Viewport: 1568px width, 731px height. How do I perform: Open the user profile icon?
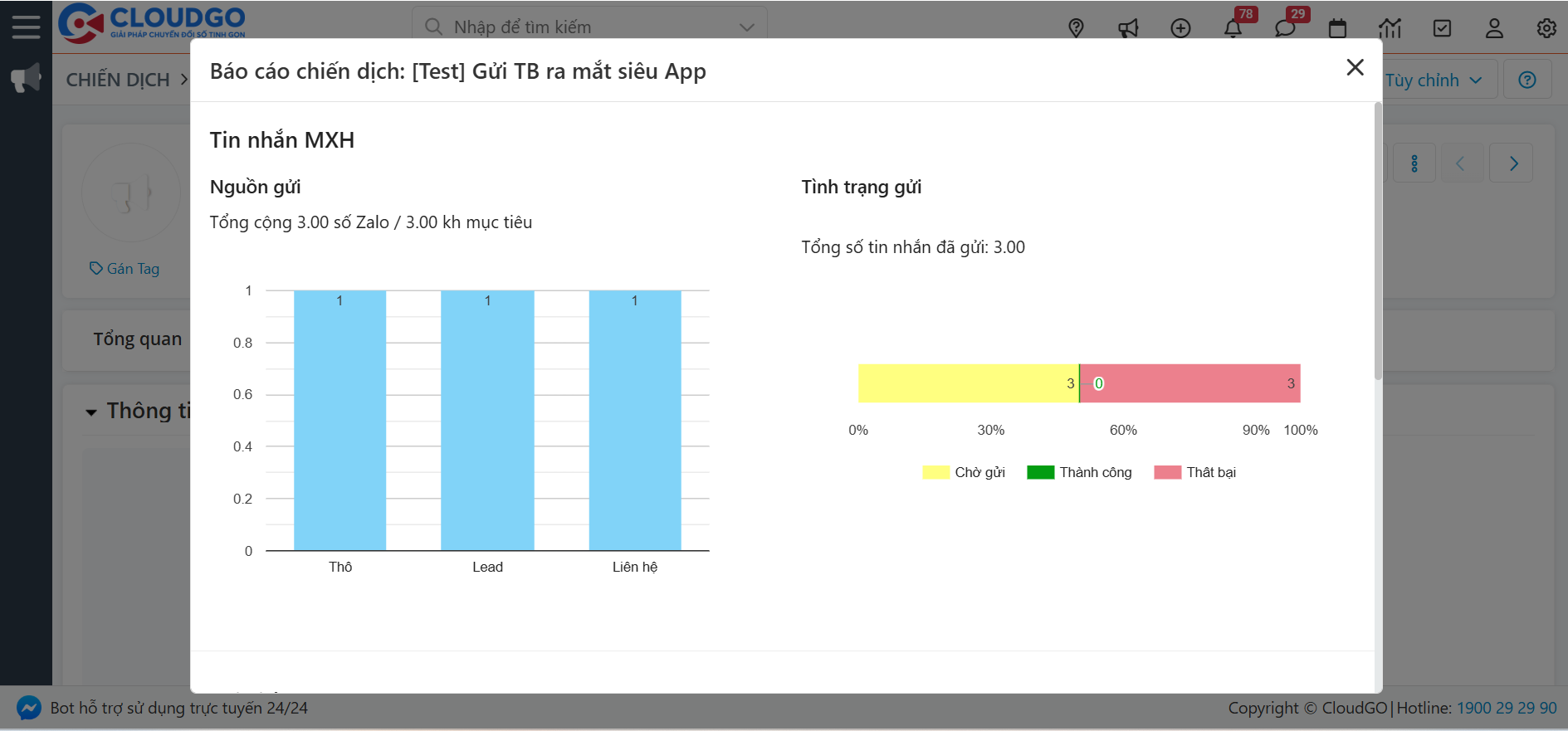click(x=1494, y=29)
